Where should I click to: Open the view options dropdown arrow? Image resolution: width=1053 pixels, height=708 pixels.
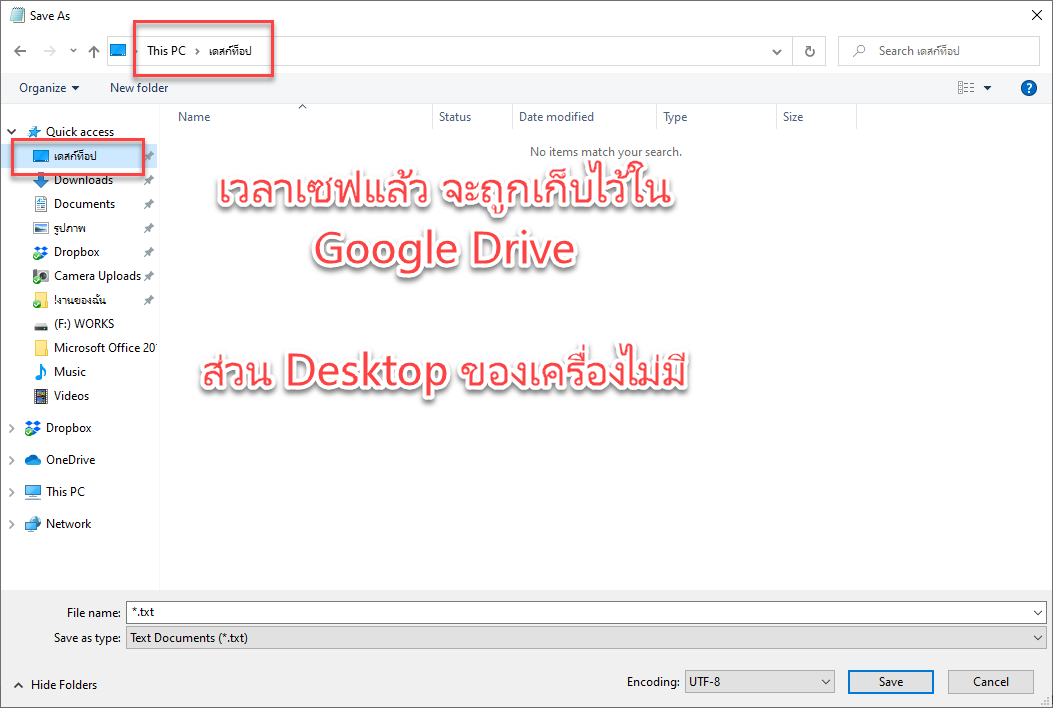(987, 88)
